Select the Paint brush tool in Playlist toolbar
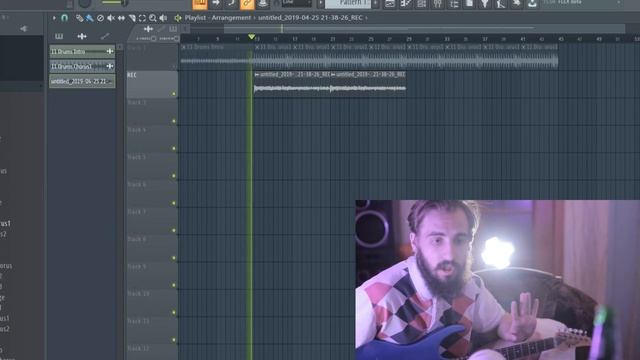The width and height of the screenshot is (640, 360). point(90,18)
